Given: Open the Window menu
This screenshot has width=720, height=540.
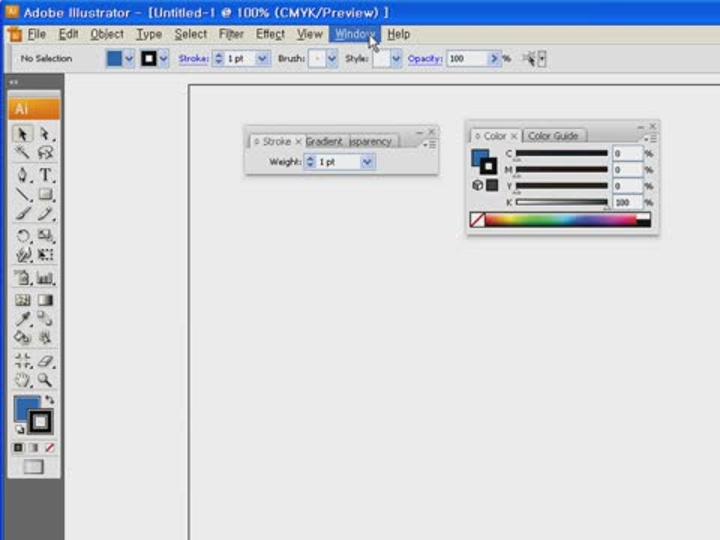Looking at the screenshot, I should (x=354, y=34).
